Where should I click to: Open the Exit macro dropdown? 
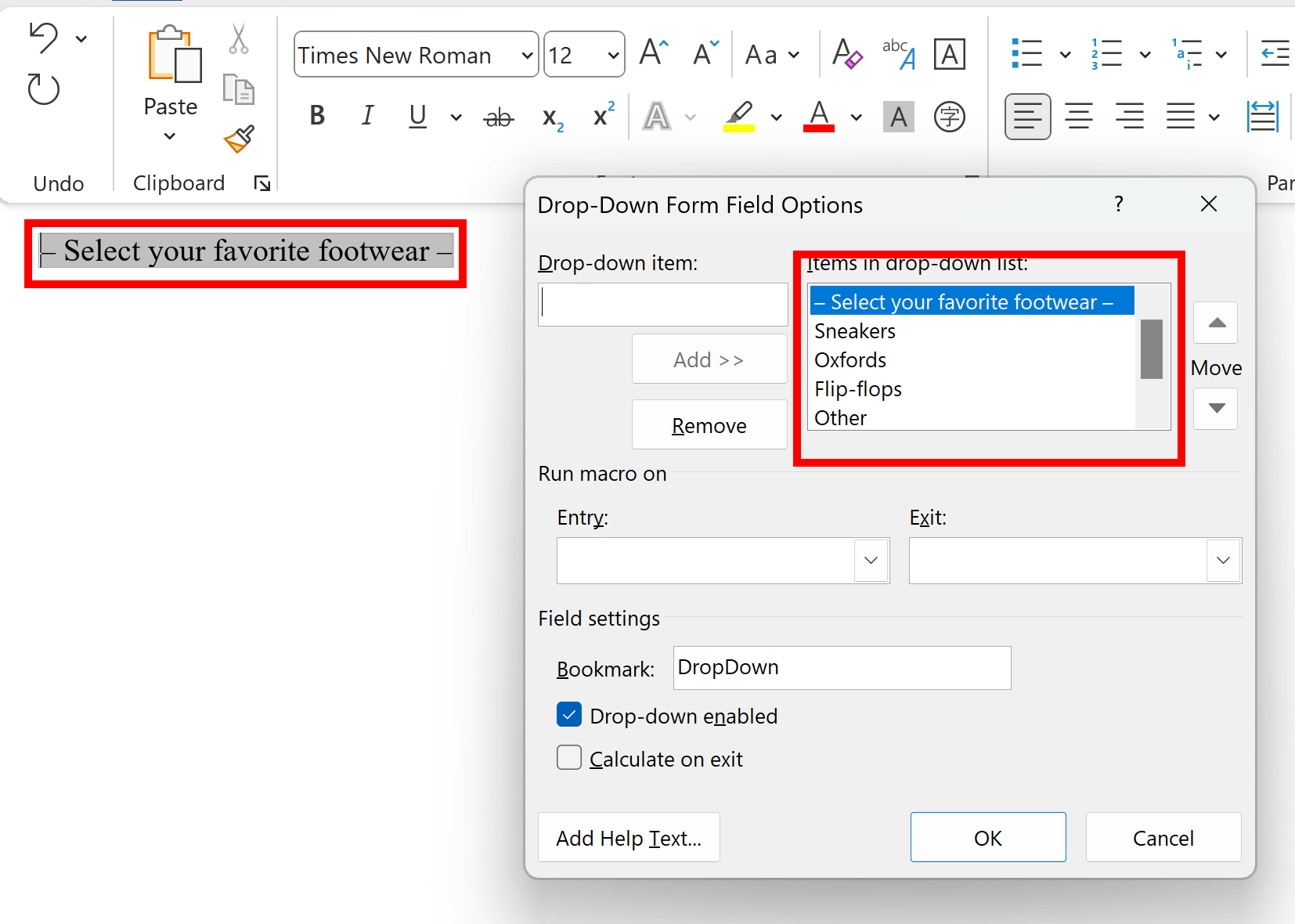(1223, 561)
